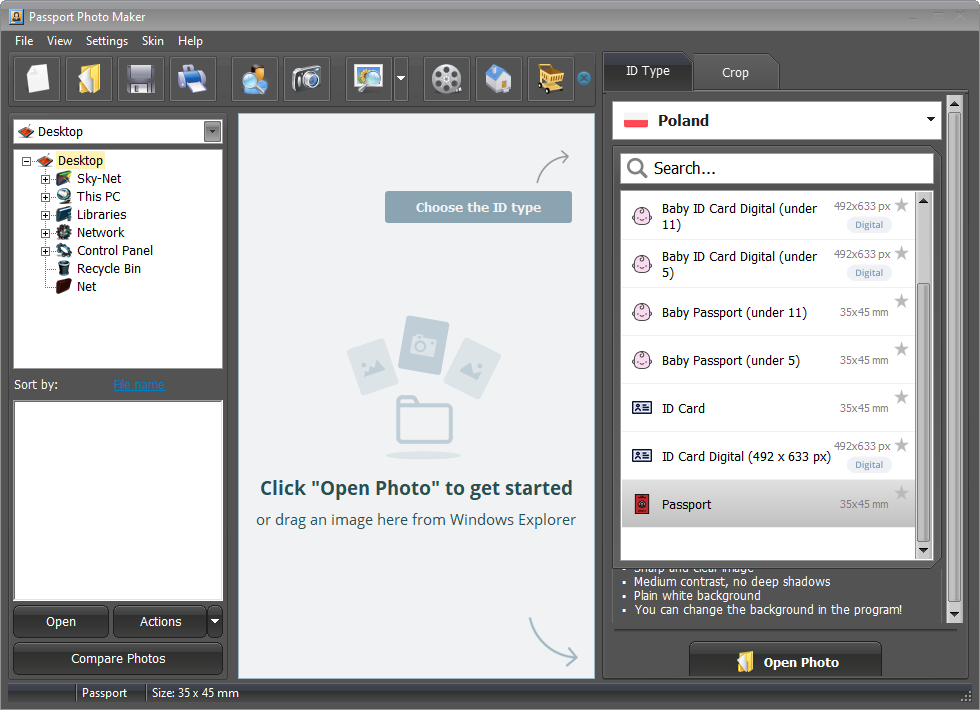Click the ID type Search field
980x710 pixels.
[777, 168]
